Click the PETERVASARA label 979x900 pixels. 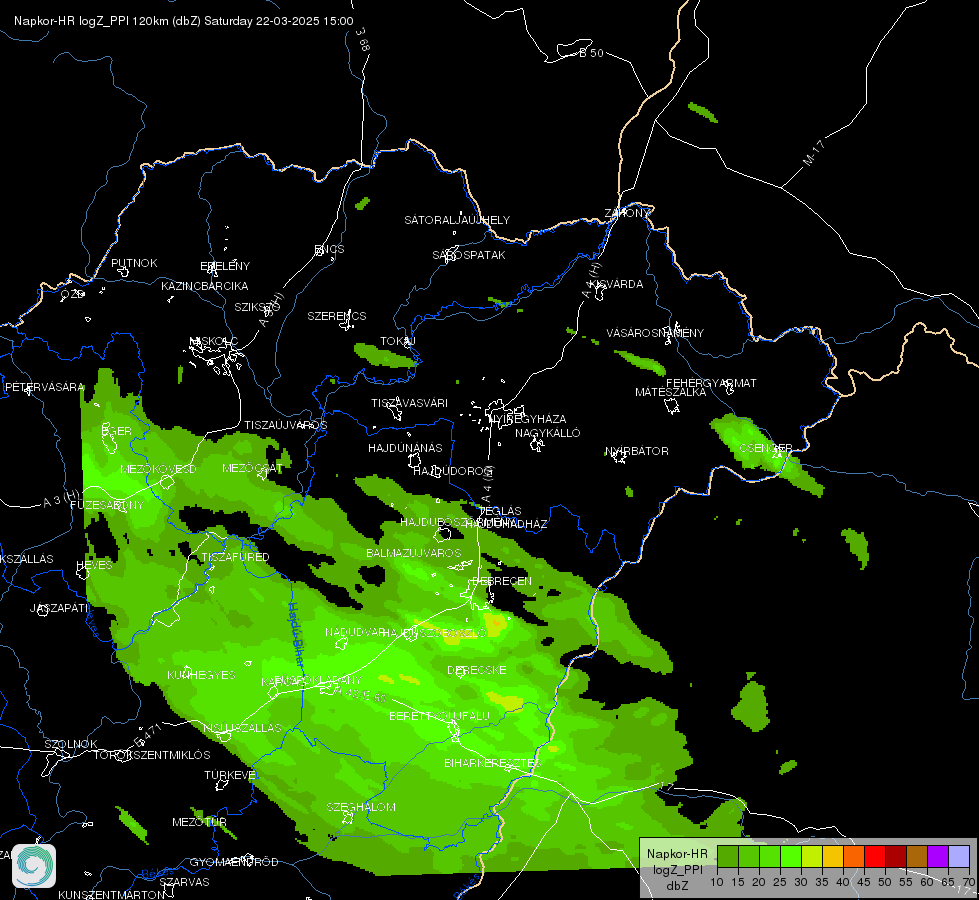[x=44, y=387]
